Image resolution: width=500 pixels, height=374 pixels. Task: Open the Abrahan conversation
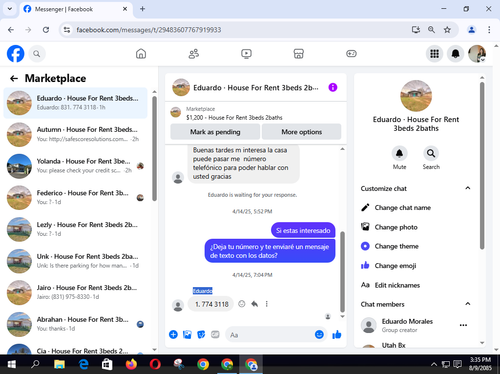click(x=75, y=324)
